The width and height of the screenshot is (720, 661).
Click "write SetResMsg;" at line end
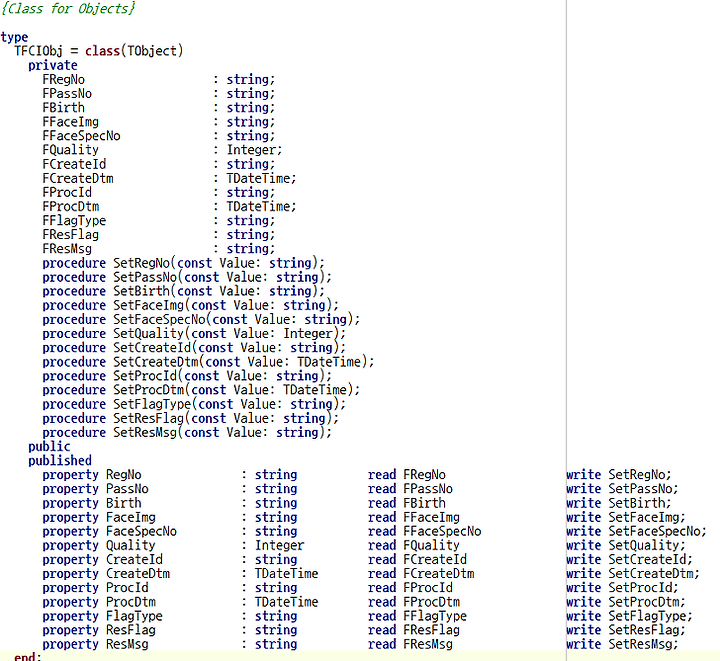tap(622, 644)
